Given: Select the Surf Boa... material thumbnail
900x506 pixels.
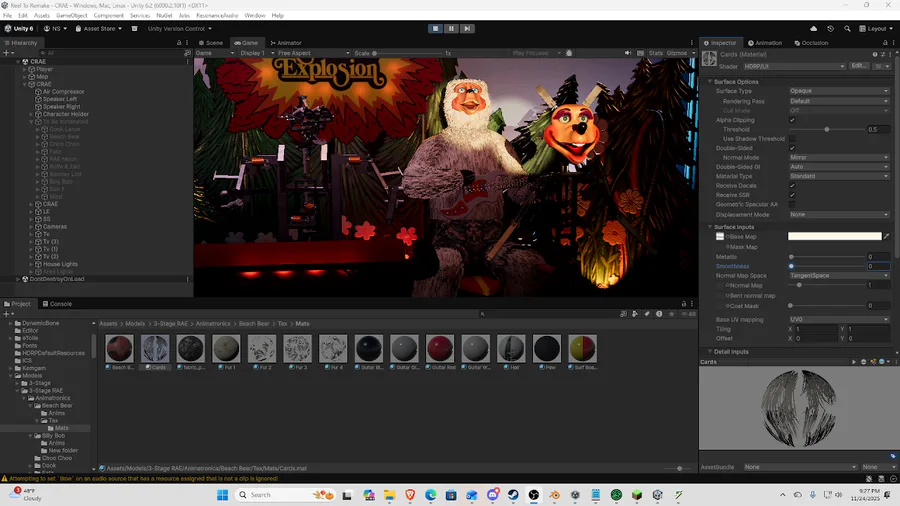Looking at the screenshot, I should [582, 349].
